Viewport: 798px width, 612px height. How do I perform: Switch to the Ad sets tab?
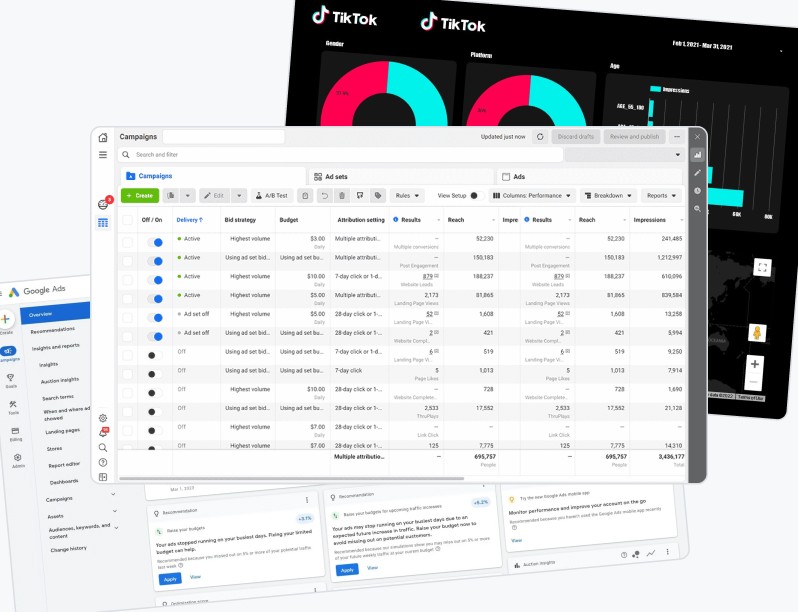402,177
